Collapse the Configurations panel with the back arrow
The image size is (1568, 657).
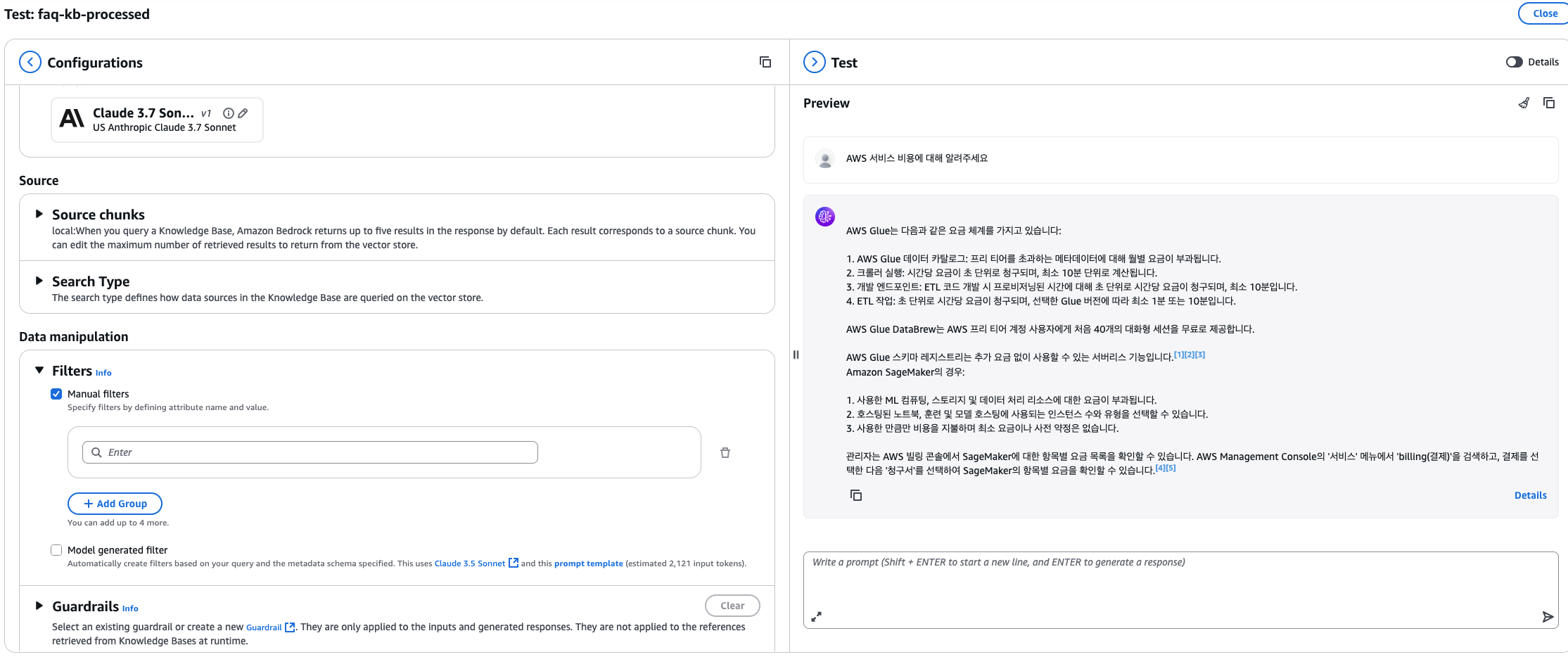[30, 62]
